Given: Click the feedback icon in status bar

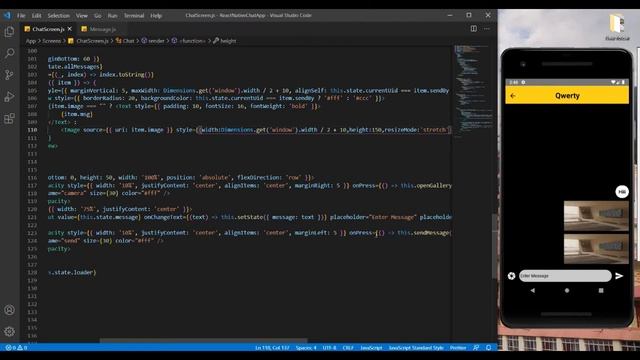Looking at the screenshot, I should click(476, 348).
